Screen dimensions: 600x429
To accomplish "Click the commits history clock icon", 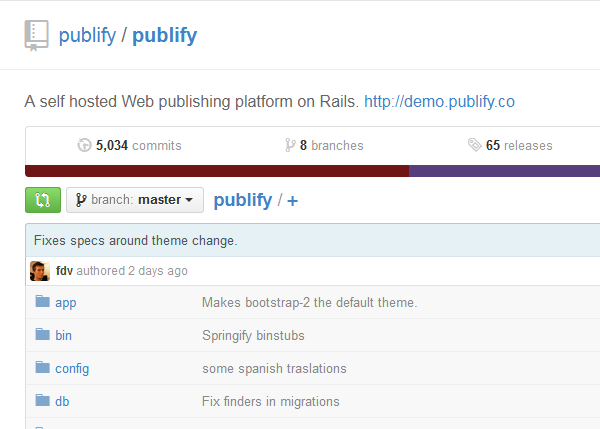I will coord(84,145).
